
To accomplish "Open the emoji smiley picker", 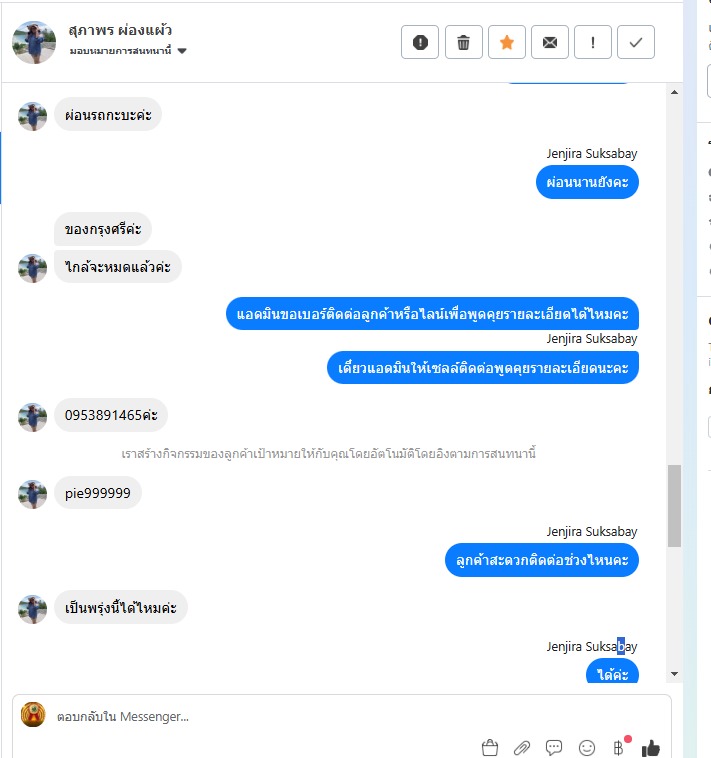I will (x=586, y=748).
